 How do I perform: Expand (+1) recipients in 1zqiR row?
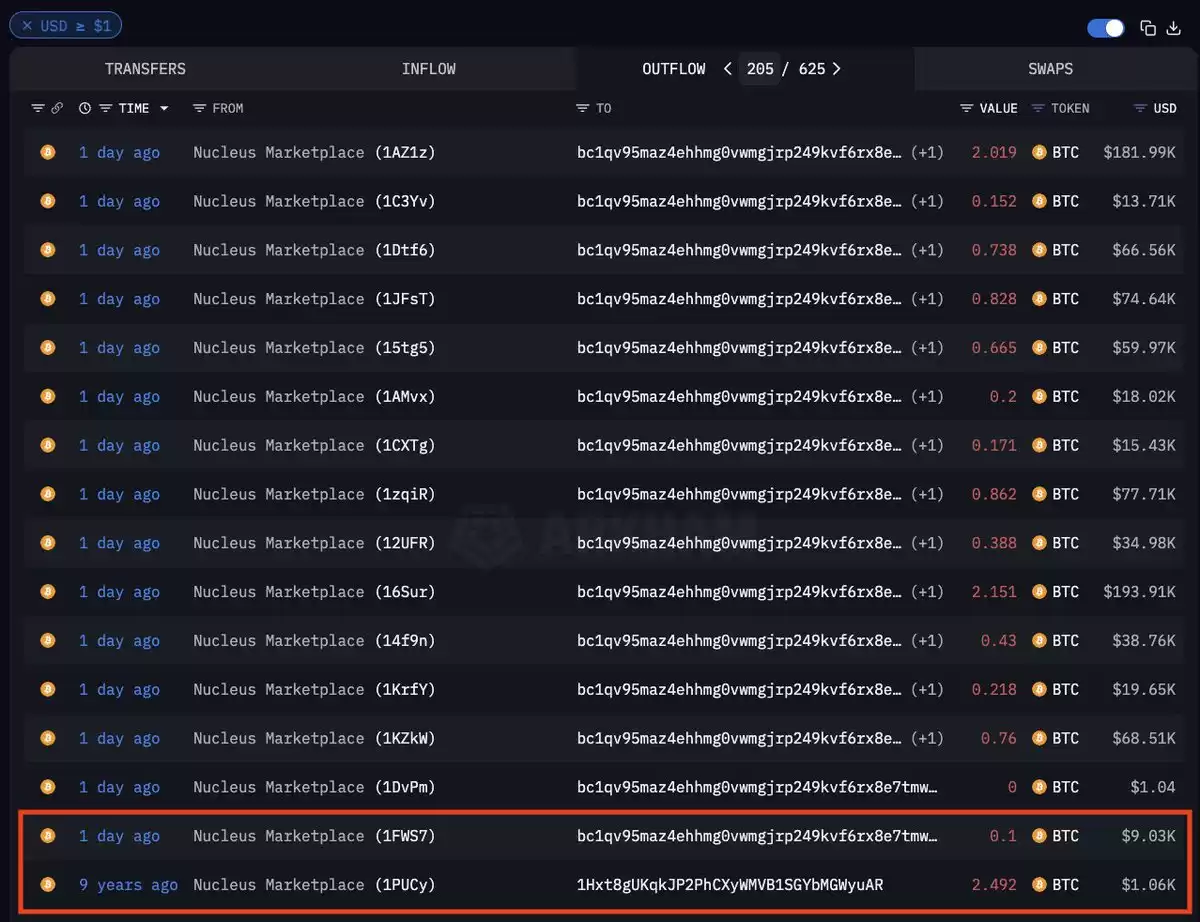[x=927, y=494]
